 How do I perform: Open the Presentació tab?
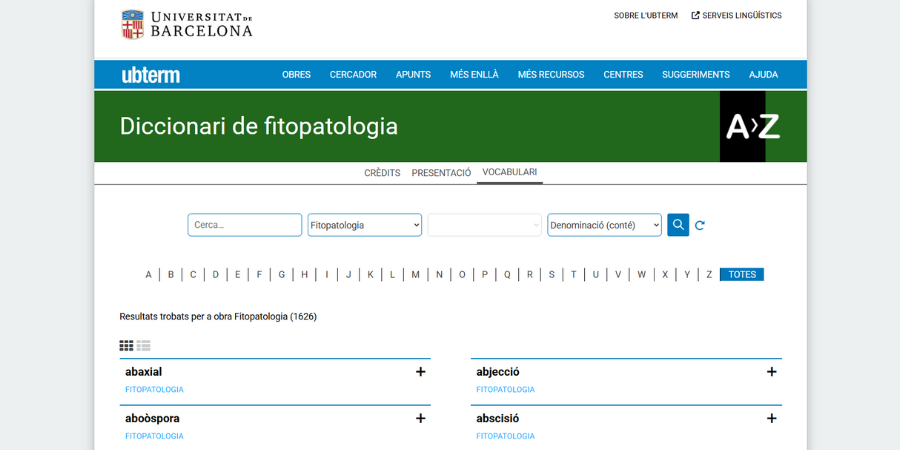coord(441,173)
